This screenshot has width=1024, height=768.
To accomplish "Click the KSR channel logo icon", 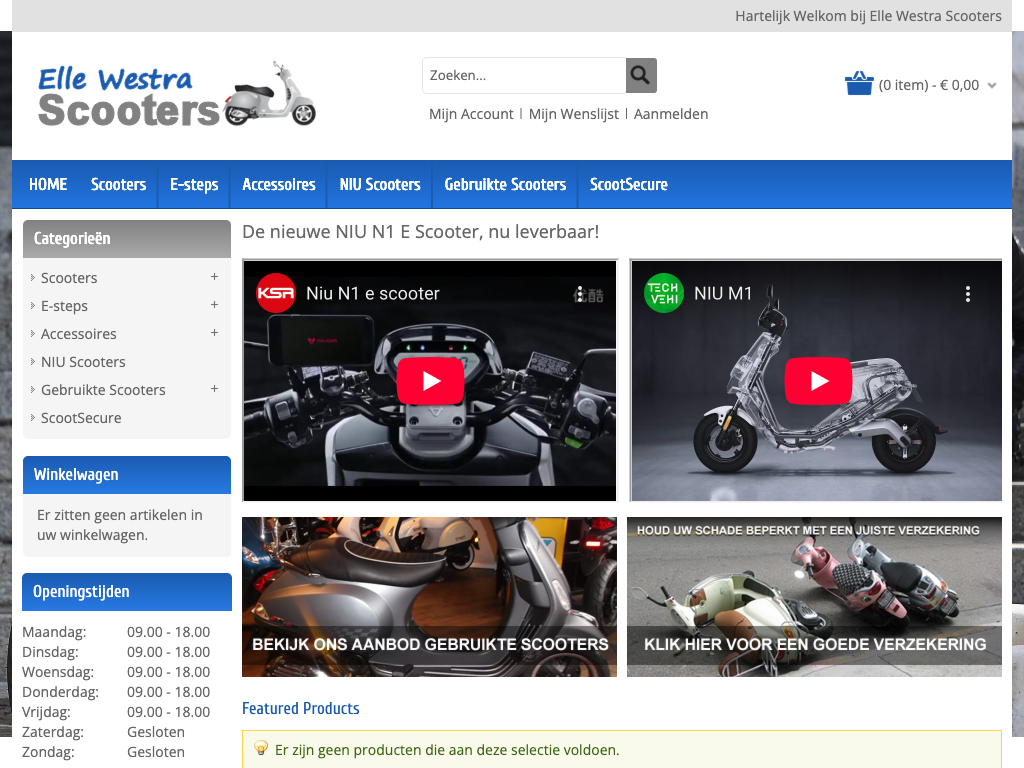I will point(276,294).
